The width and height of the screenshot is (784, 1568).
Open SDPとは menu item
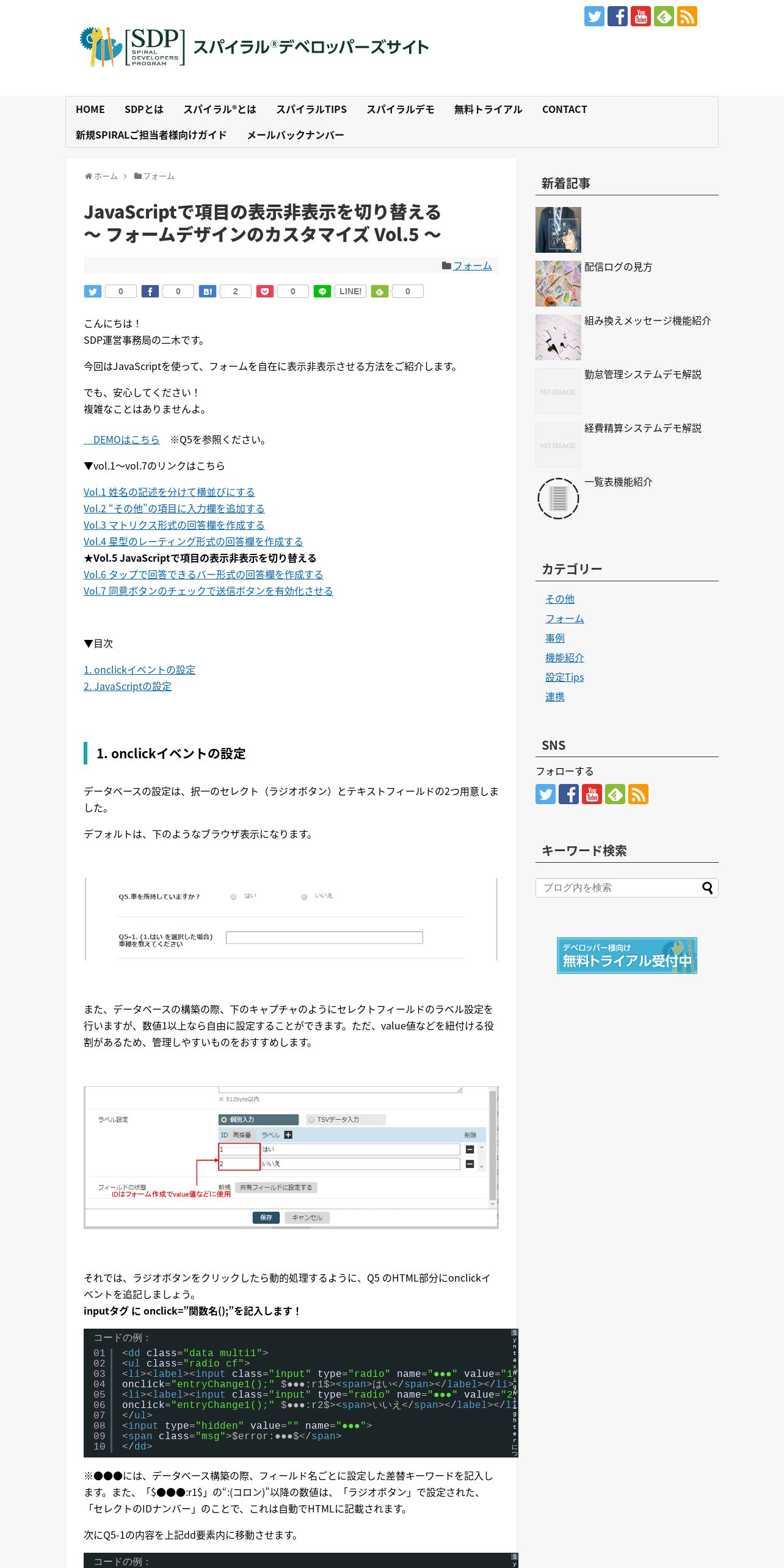pos(144,109)
